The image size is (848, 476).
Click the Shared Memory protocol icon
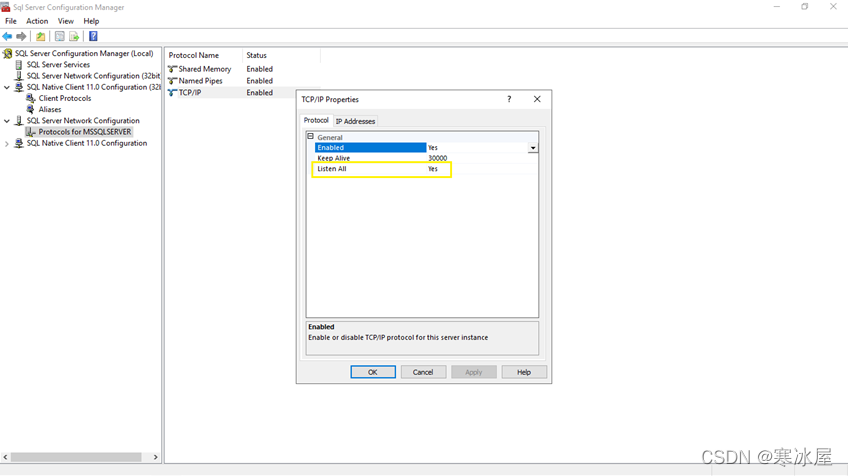173,69
